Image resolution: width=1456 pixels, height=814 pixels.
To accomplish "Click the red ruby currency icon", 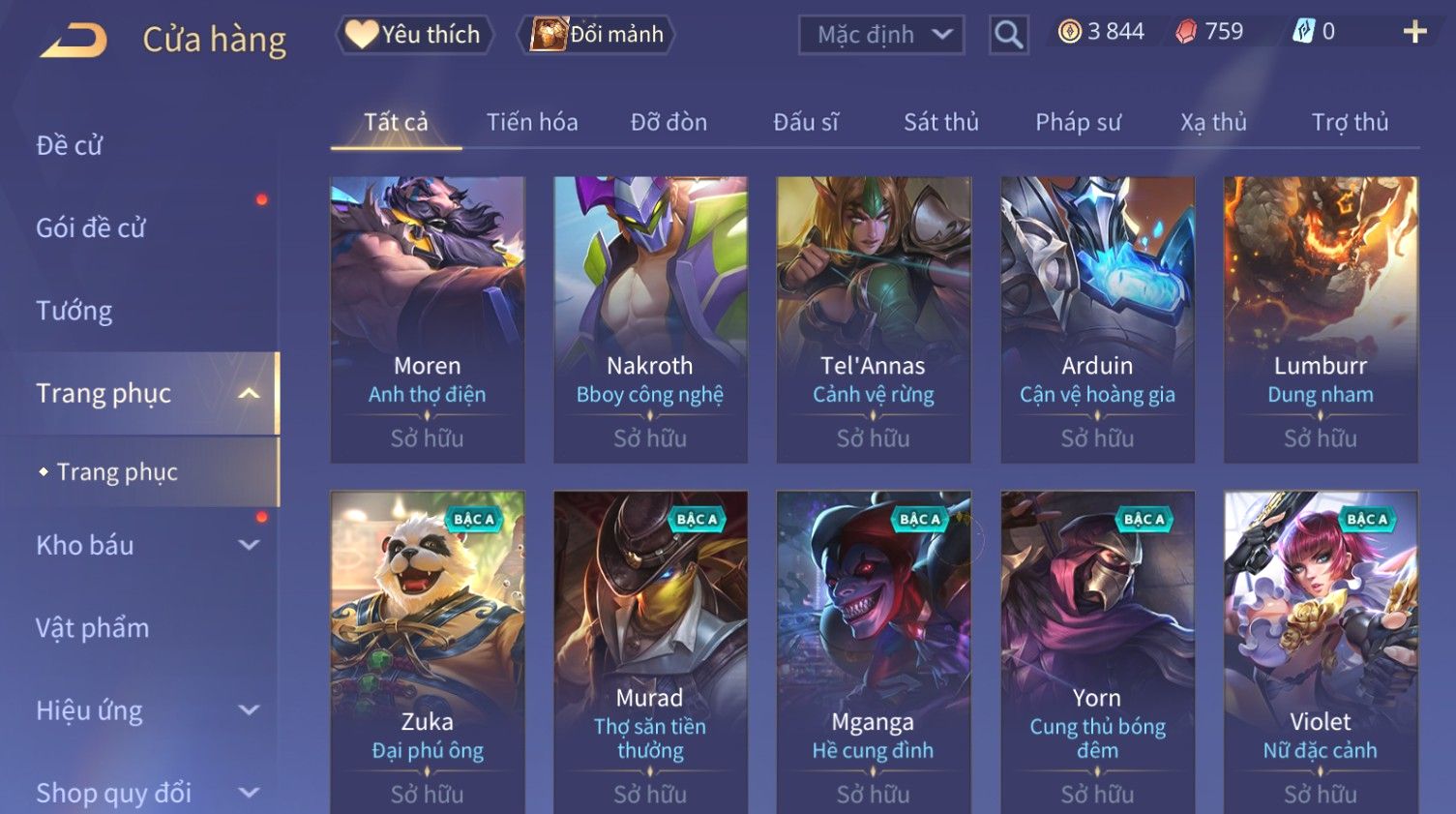I will coord(1186,32).
